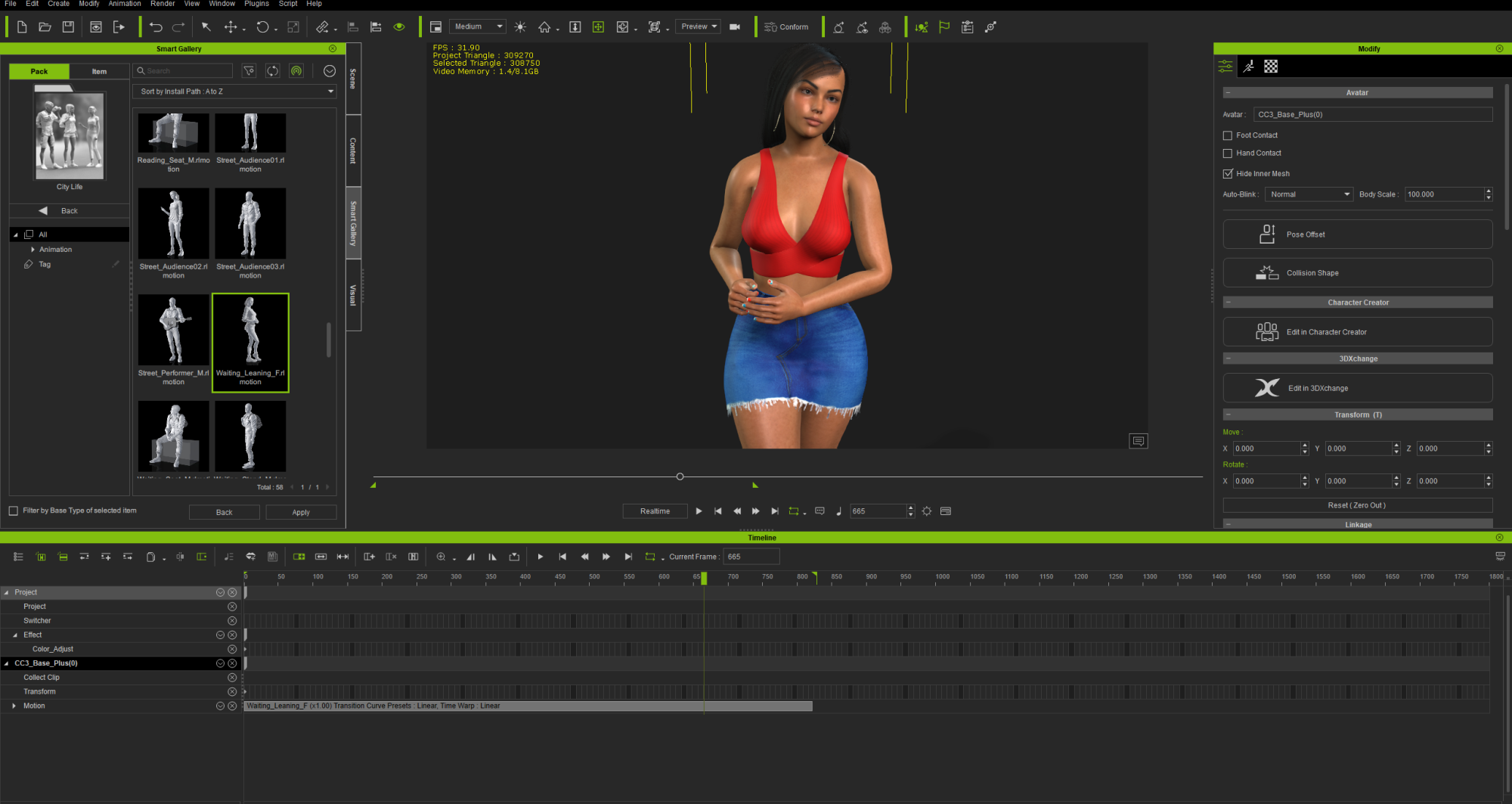
Task: Click the playback scrubber handle below viewport
Action: click(680, 477)
